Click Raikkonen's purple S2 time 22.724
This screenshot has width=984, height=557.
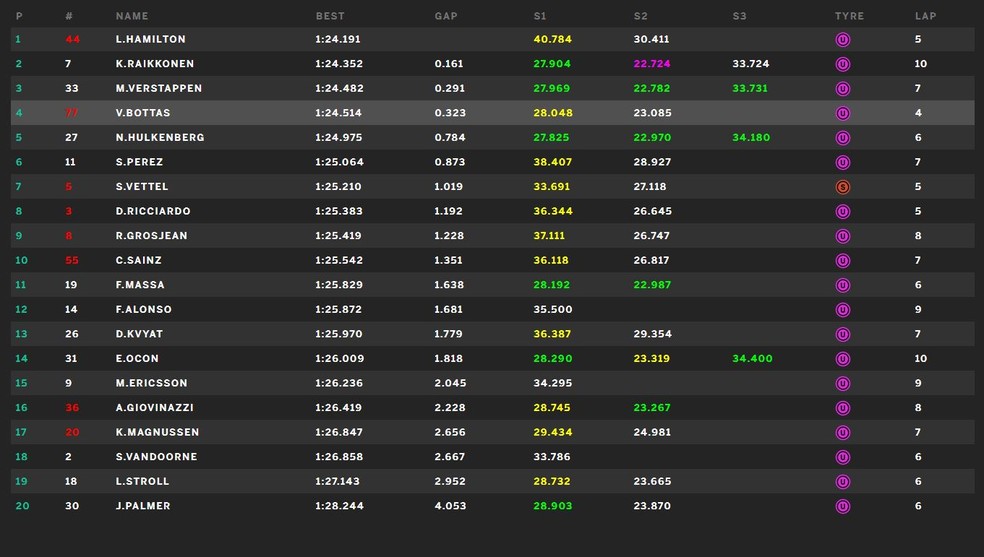pyautogui.click(x=652, y=64)
